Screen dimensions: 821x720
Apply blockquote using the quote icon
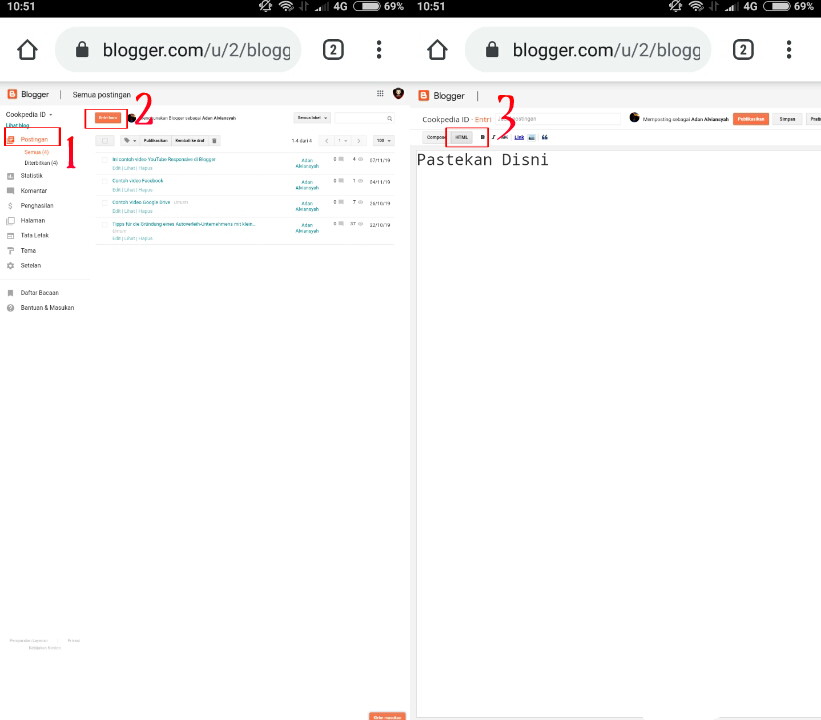click(x=545, y=137)
